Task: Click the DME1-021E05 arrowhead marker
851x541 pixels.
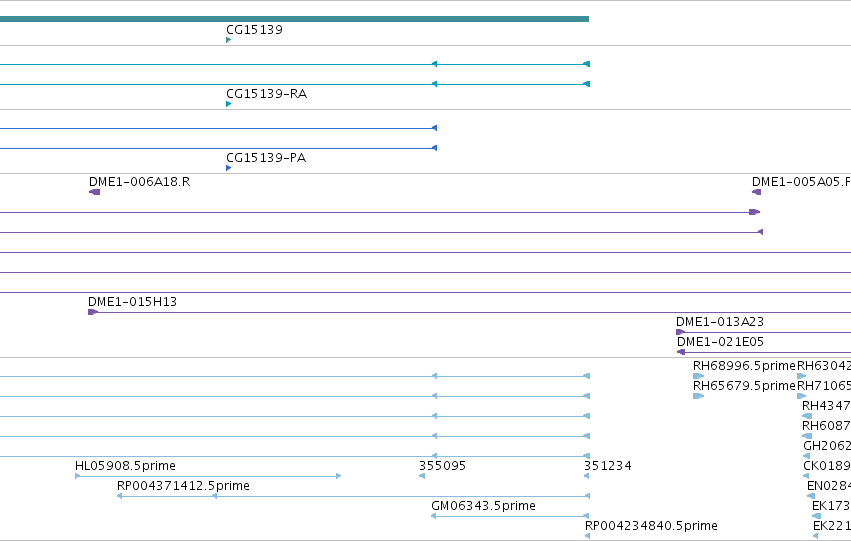Action: coord(681,352)
